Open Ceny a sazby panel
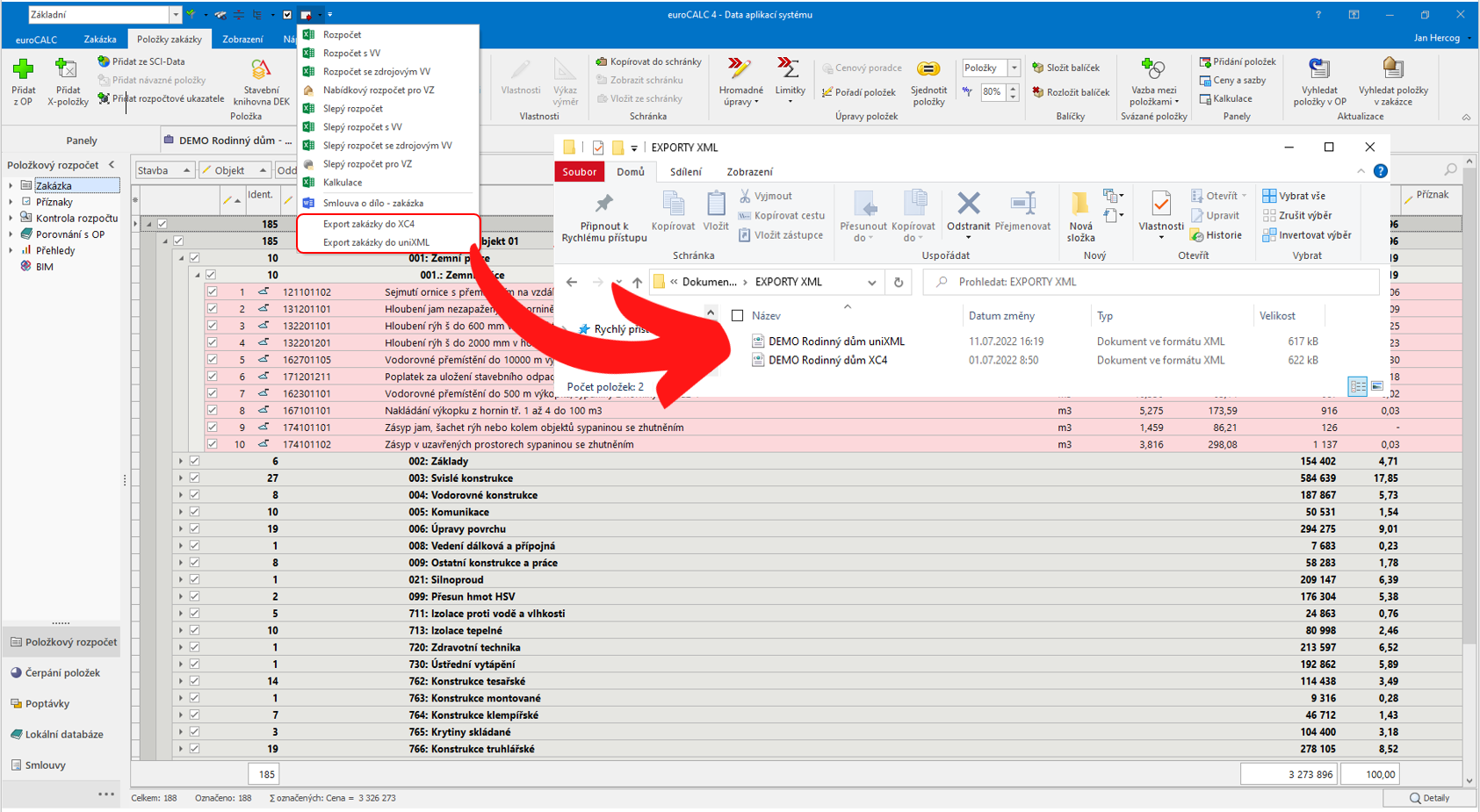This screenshot has width=1480, height=812. click(1232, 80)
